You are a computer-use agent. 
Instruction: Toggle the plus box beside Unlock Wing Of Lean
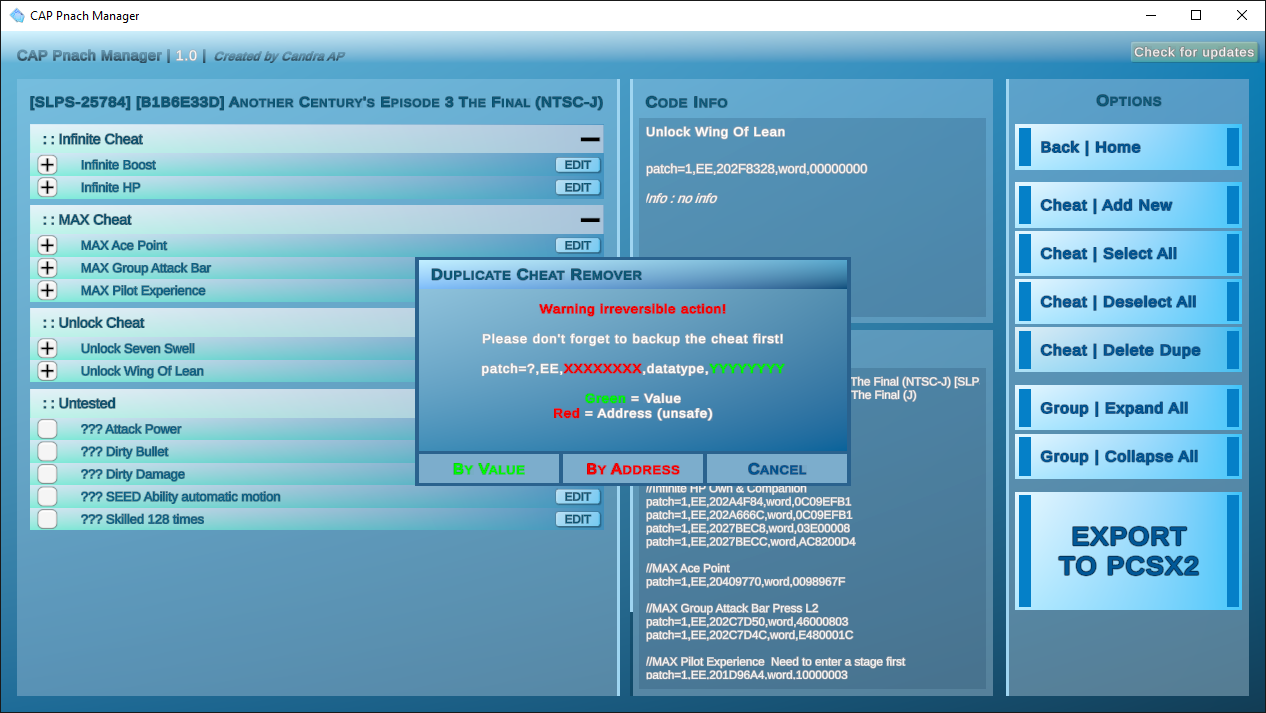point(47,371)
